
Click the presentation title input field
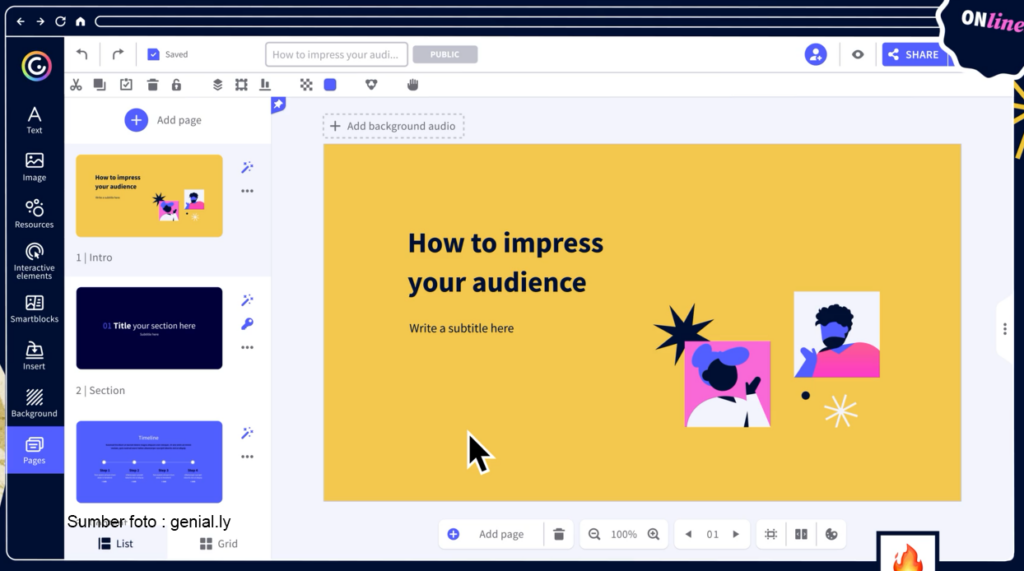(336, 54)
